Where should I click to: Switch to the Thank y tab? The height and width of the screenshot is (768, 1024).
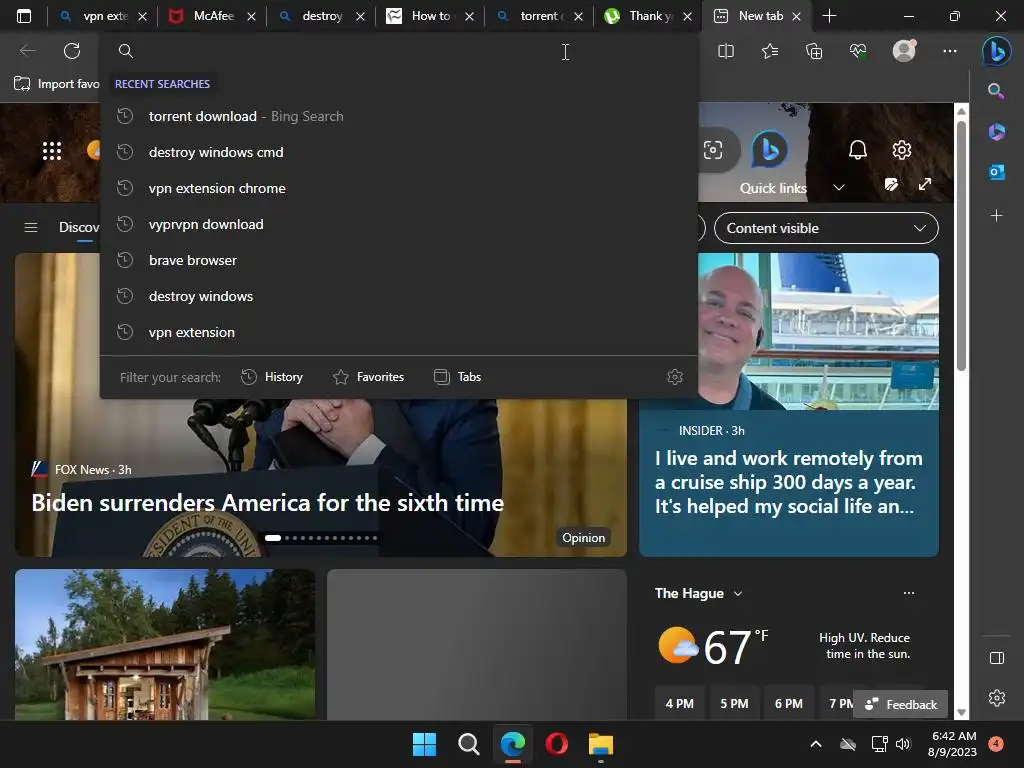tap(648, 16)
